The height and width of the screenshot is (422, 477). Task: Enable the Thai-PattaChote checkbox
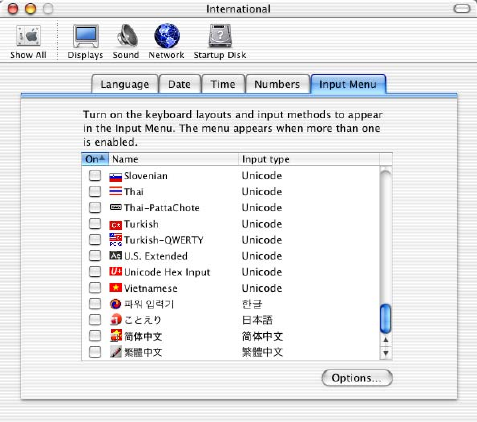click(95, 207)
